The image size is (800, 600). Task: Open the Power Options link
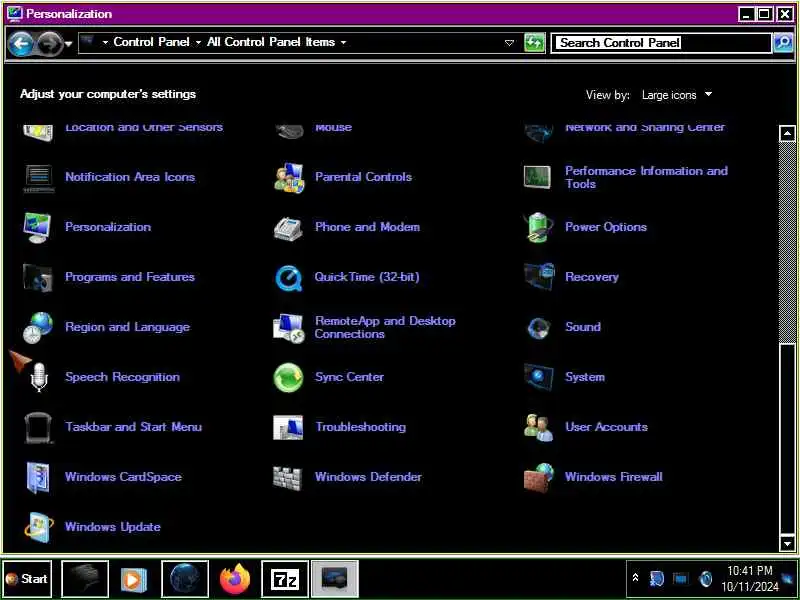[606, 227]
